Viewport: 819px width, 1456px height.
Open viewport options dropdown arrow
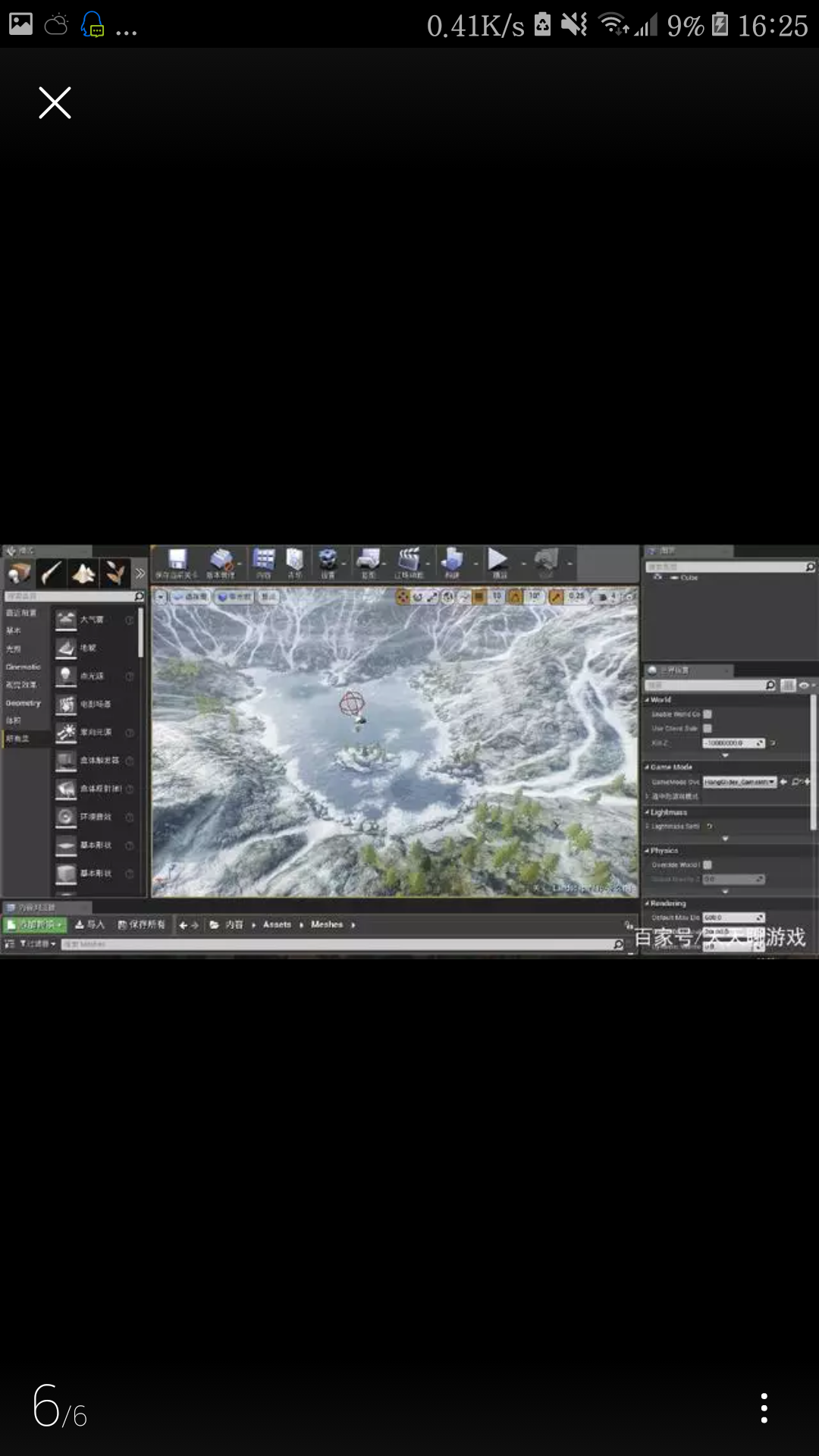coord(161,598)
